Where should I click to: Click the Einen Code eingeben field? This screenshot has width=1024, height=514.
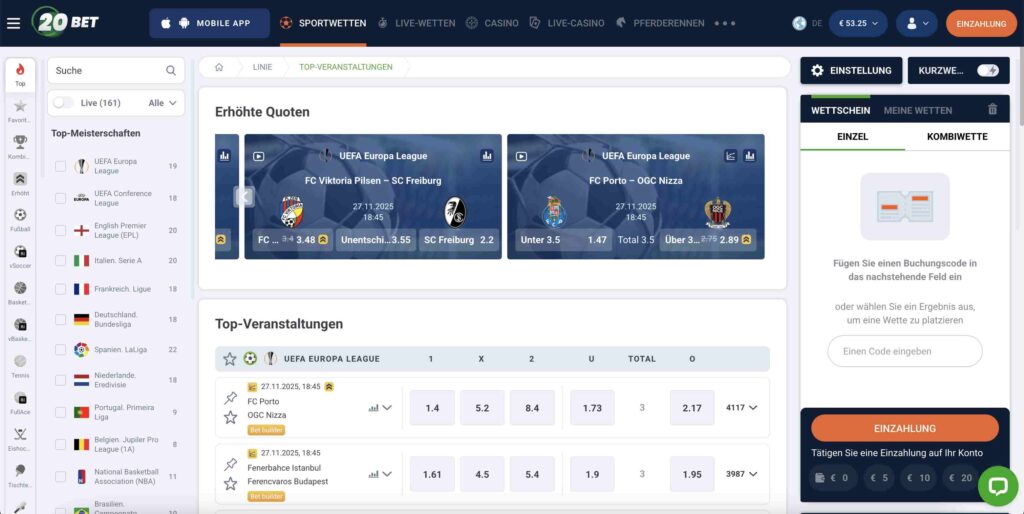click(x=904, y=351)
